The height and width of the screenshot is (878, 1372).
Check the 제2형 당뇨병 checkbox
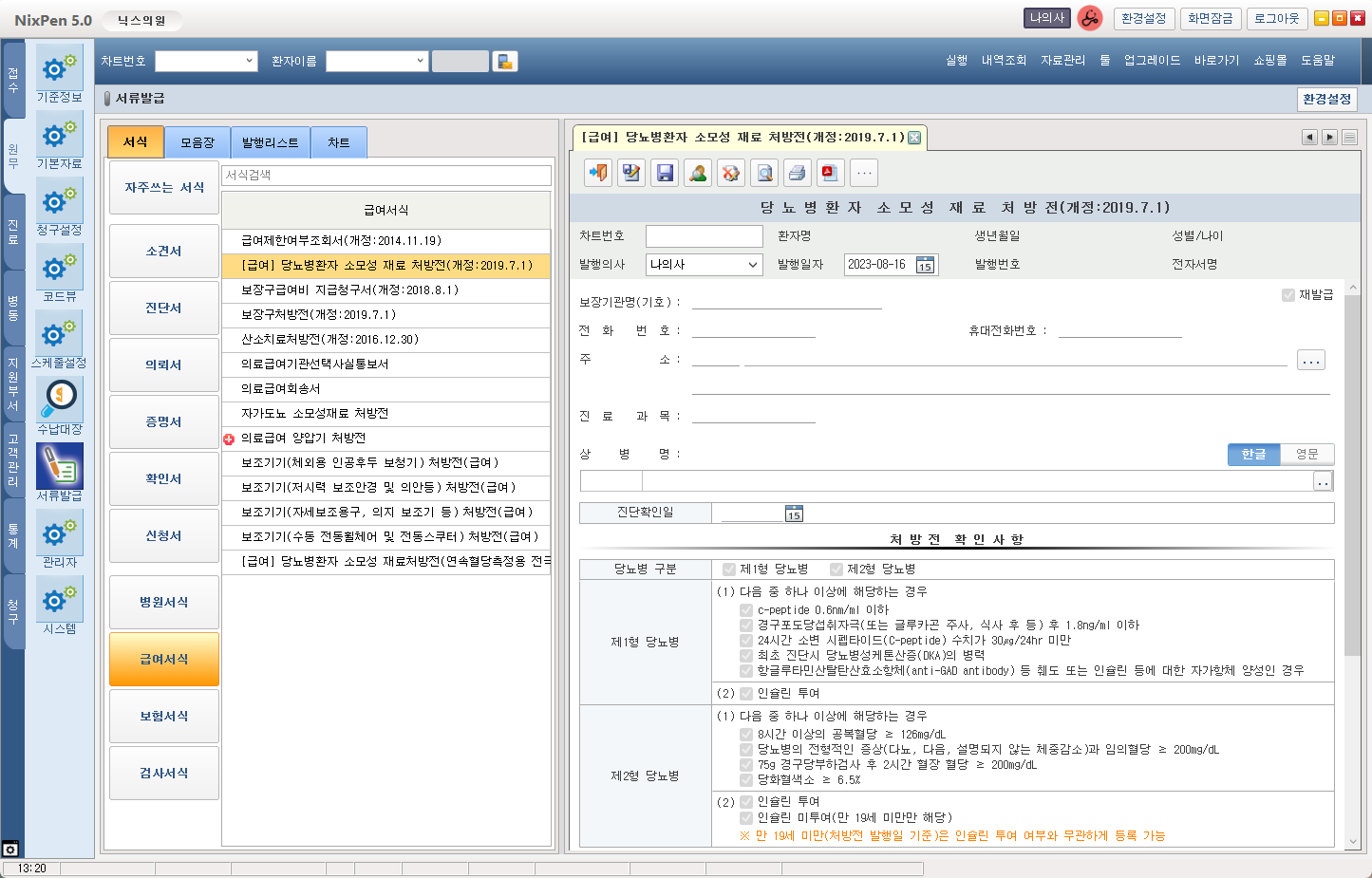tap(836, 570)
